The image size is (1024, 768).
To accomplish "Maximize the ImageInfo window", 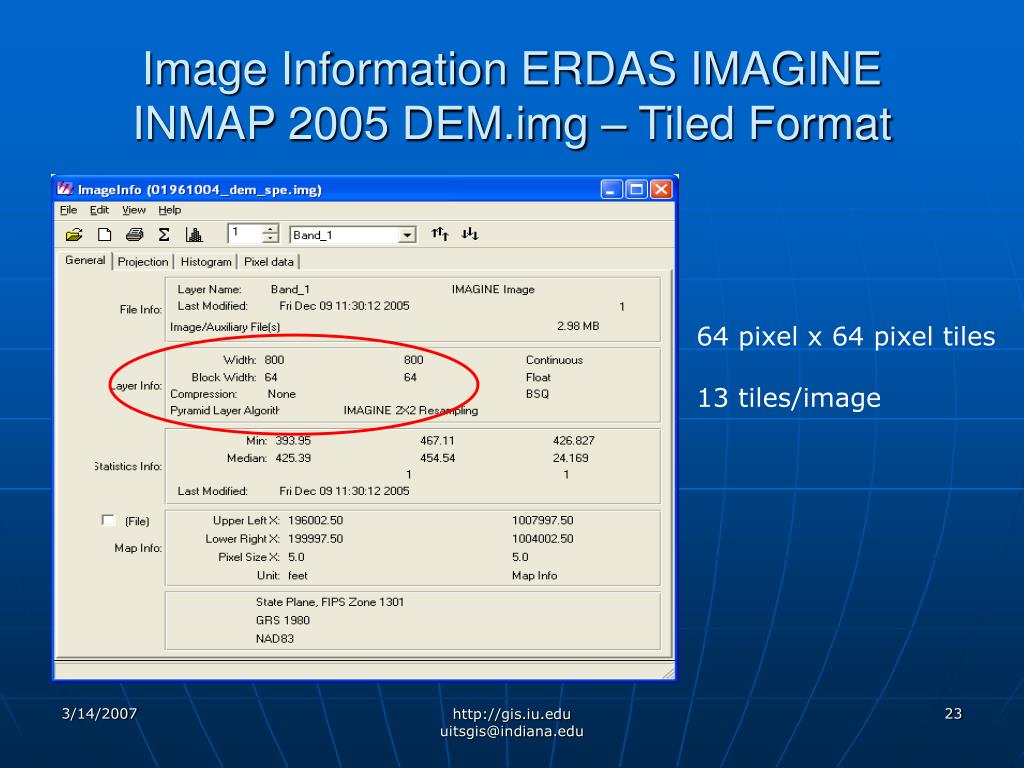I will [636, 189].
